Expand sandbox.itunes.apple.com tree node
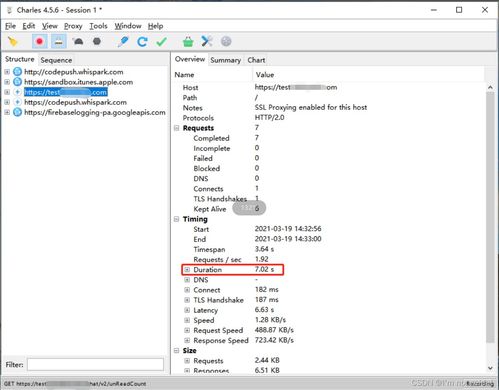 [x=7, y=82]
